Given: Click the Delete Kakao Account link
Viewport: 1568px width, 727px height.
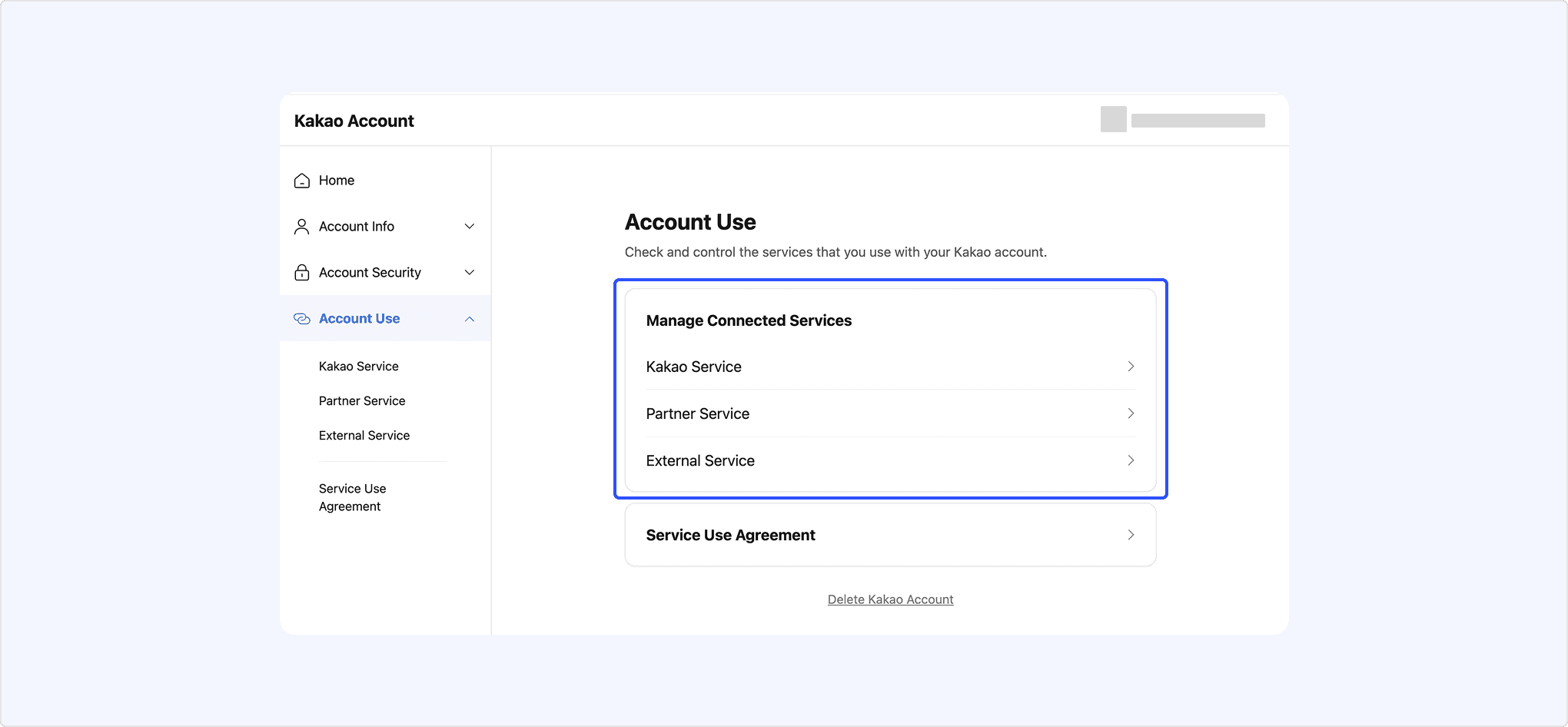Looking at the screenshot, I should pos(890,599).
